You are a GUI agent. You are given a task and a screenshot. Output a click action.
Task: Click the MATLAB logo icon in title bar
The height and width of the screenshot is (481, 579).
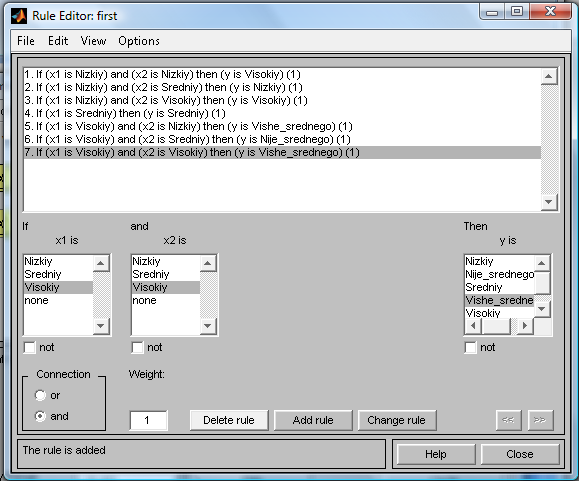pos(19,16)
